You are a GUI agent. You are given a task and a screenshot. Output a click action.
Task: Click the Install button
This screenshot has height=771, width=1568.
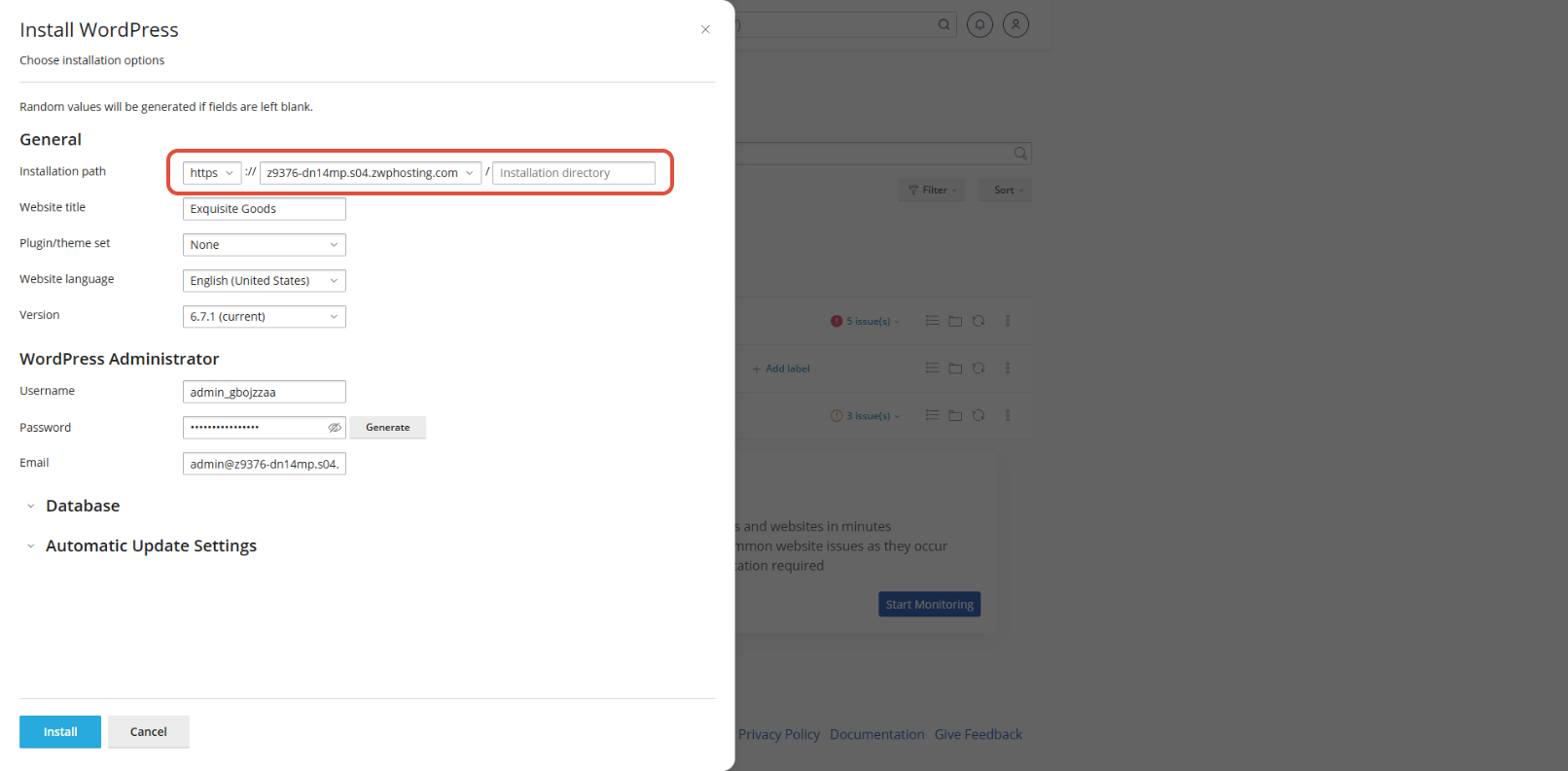point(60,732)
